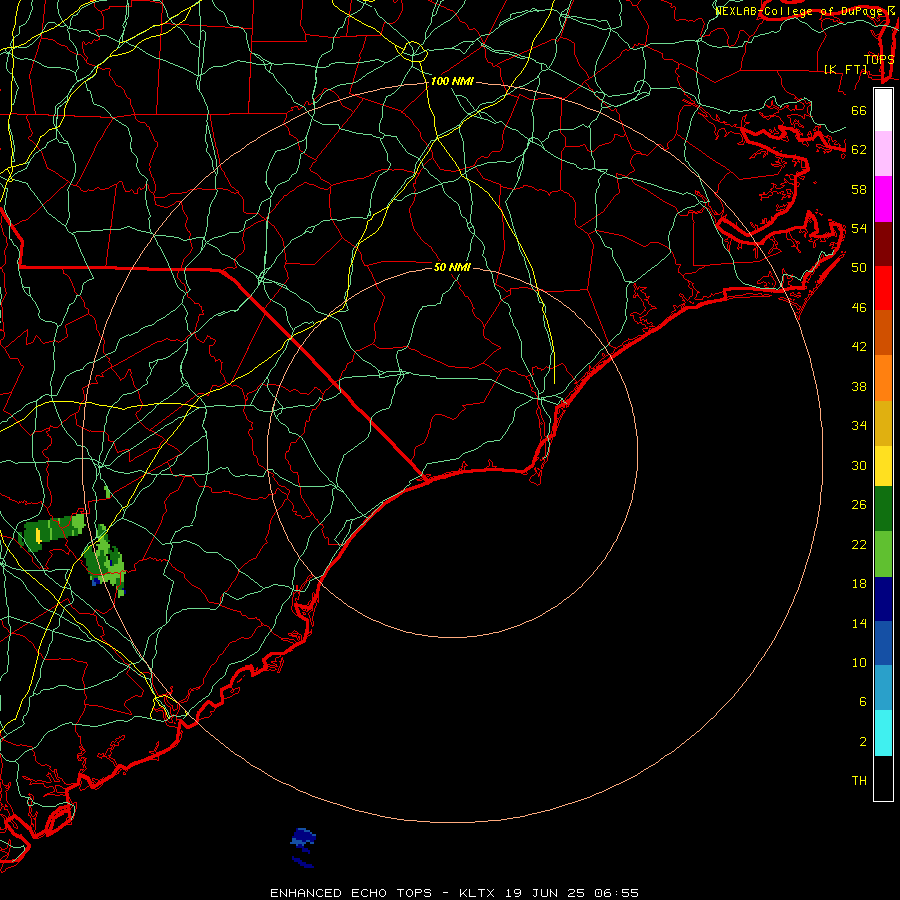The width and height of the screenshot is (900, 900).
Task: Select the bright red 50 kft swatch
Action: click(x=883, y=288)
